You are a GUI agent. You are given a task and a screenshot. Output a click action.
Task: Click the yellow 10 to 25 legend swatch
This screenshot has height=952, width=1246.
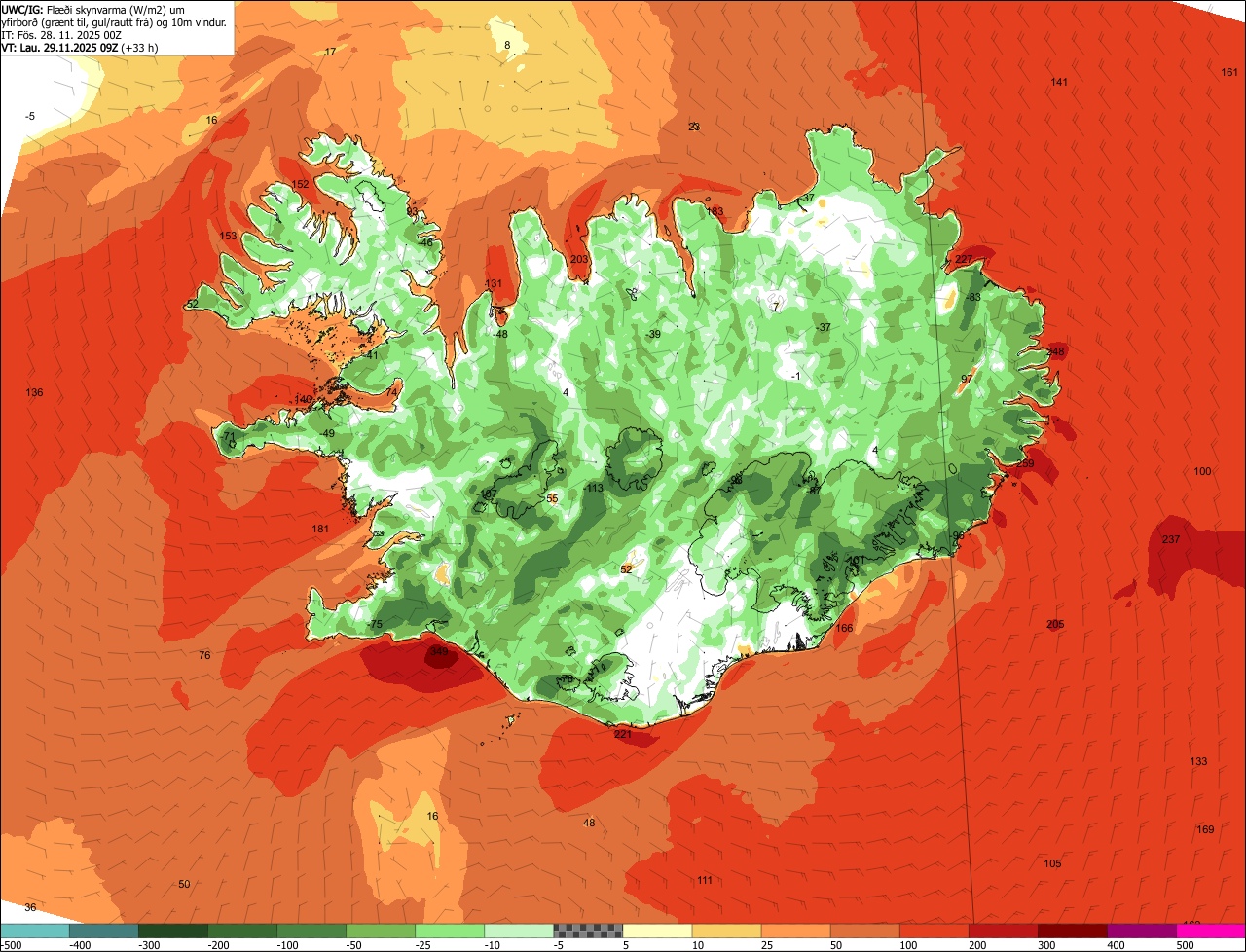pos(727,931)
